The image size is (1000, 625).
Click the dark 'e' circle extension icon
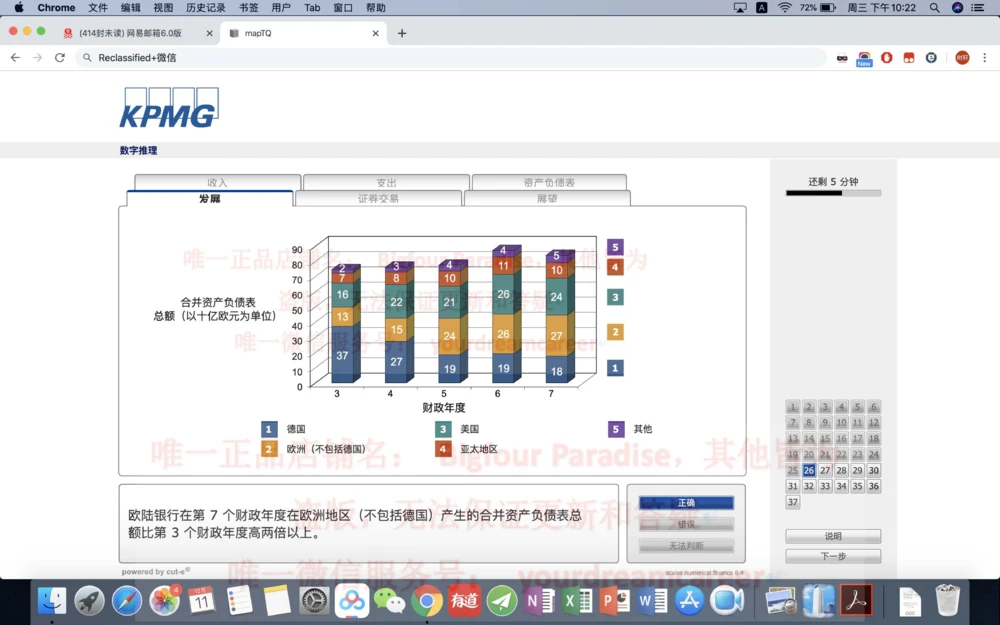931,57
